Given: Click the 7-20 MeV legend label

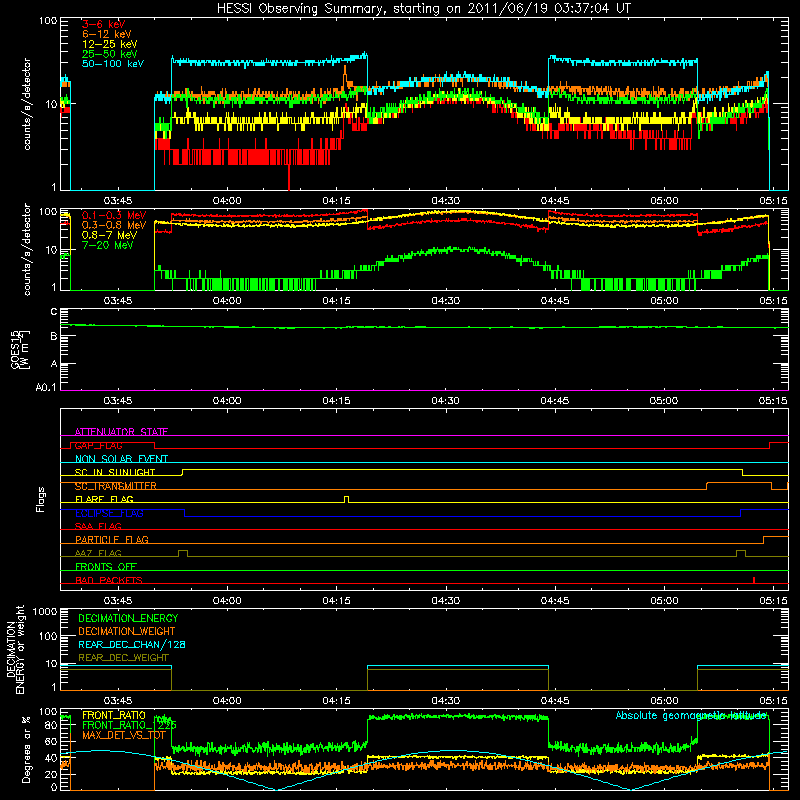Looking at the screenshot, I should tap(108, 245).
